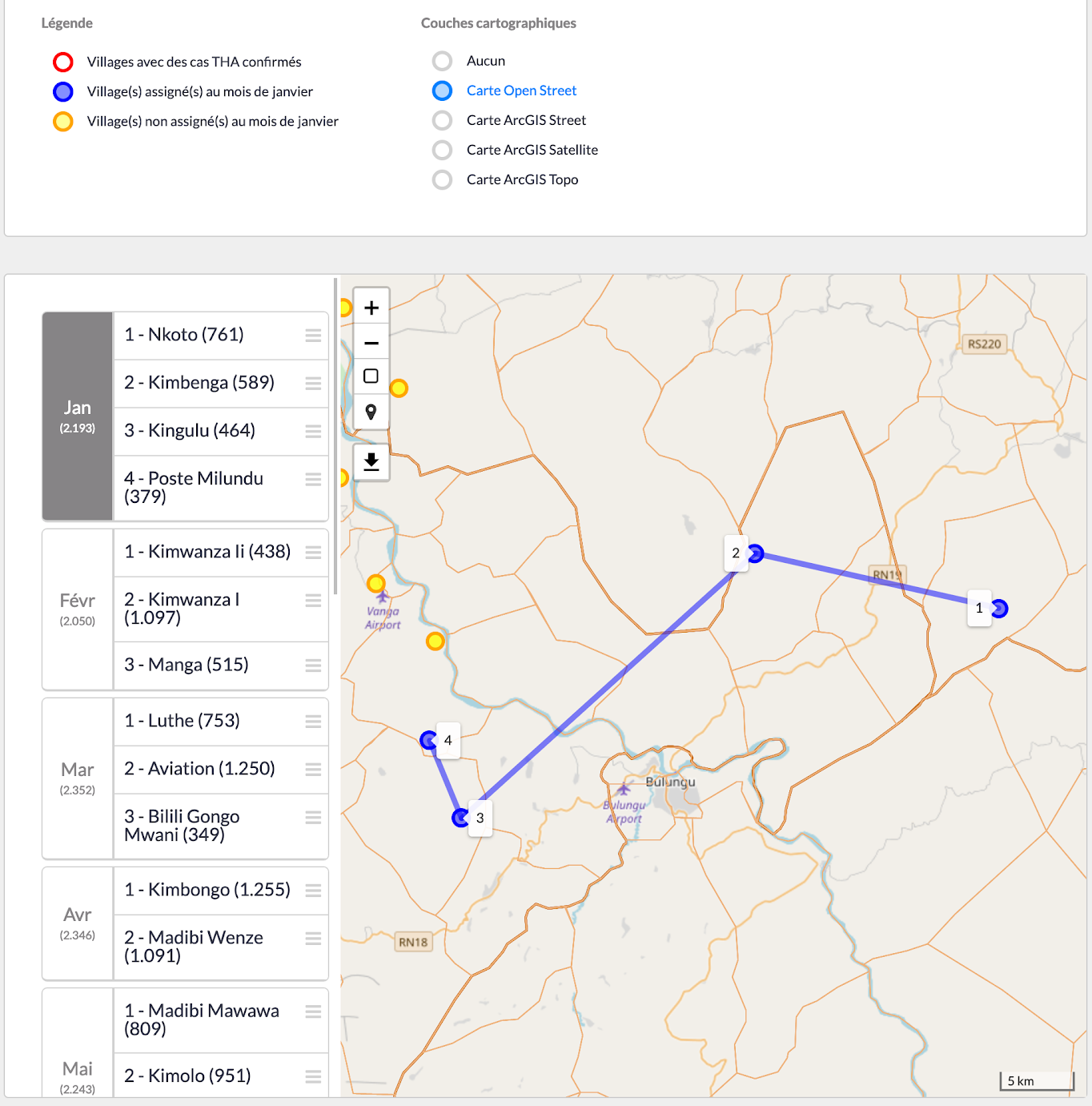Viewport: 1092px width, 1106px height.
Task: Click the Kimbenga (589) village entry
Action: [199, 383]
